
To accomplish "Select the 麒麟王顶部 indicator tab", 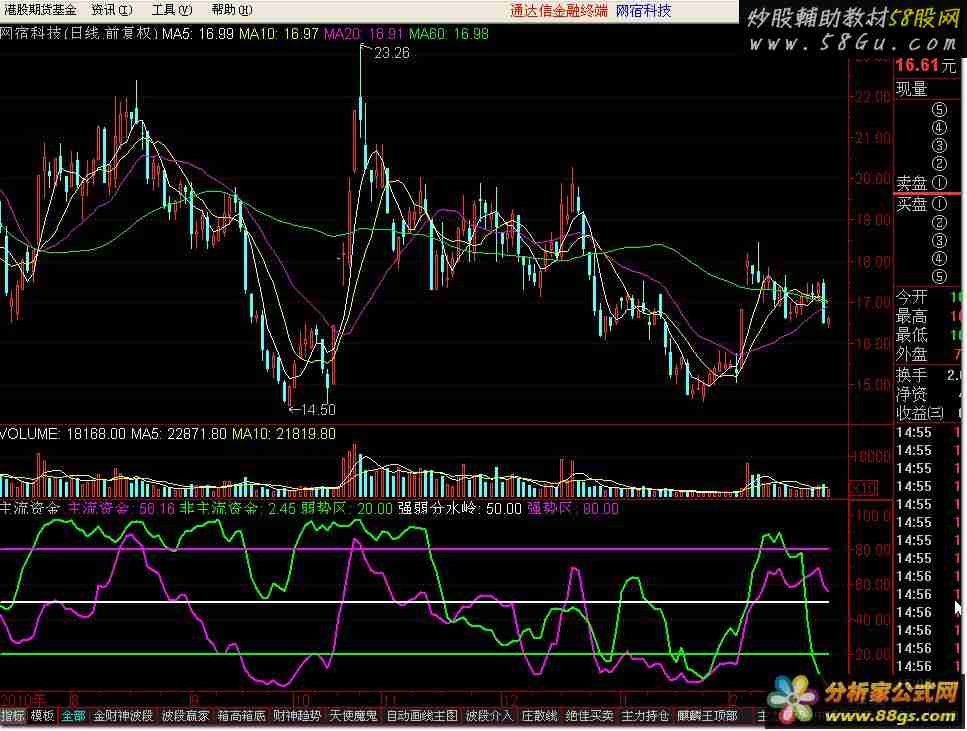I will tap(707, 716).
